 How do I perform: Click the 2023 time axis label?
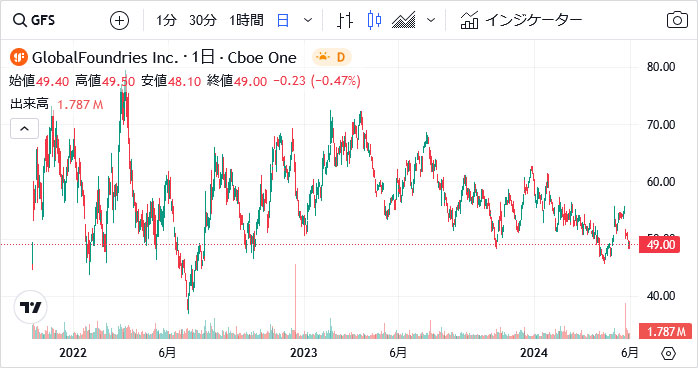[304, 353]
